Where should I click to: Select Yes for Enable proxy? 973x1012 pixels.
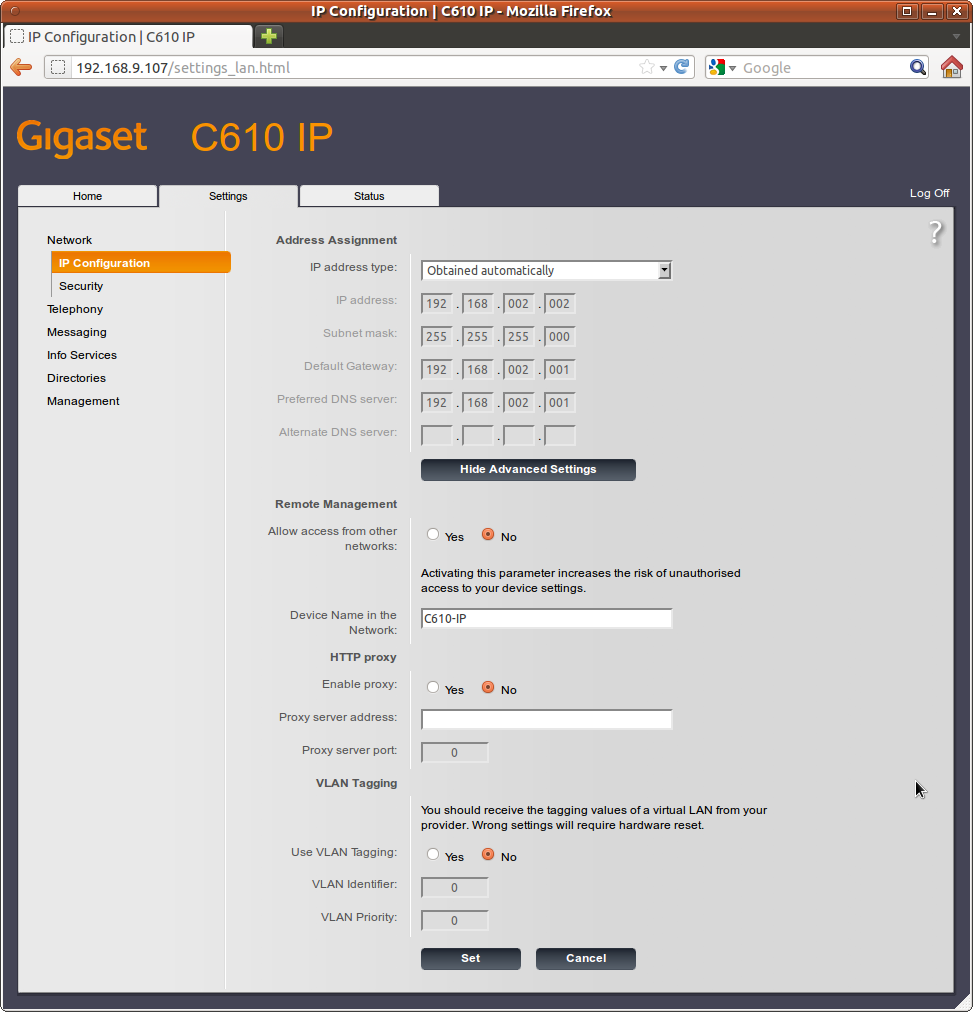pyautogui.click(x=433, y=688)
